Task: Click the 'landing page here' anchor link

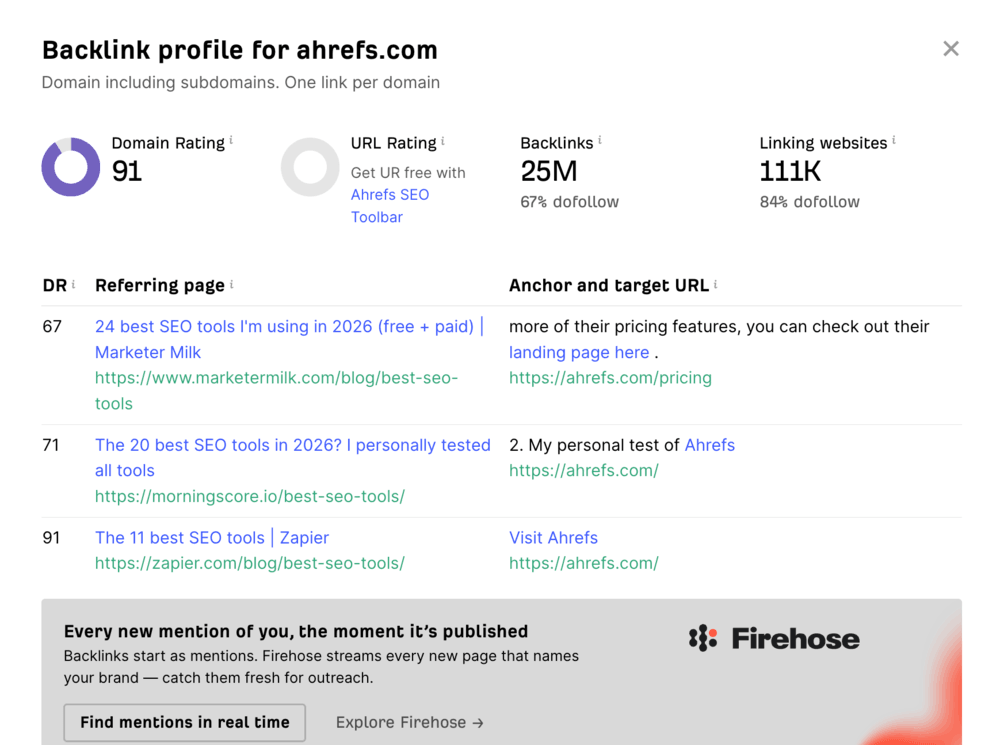Action: 578,352
